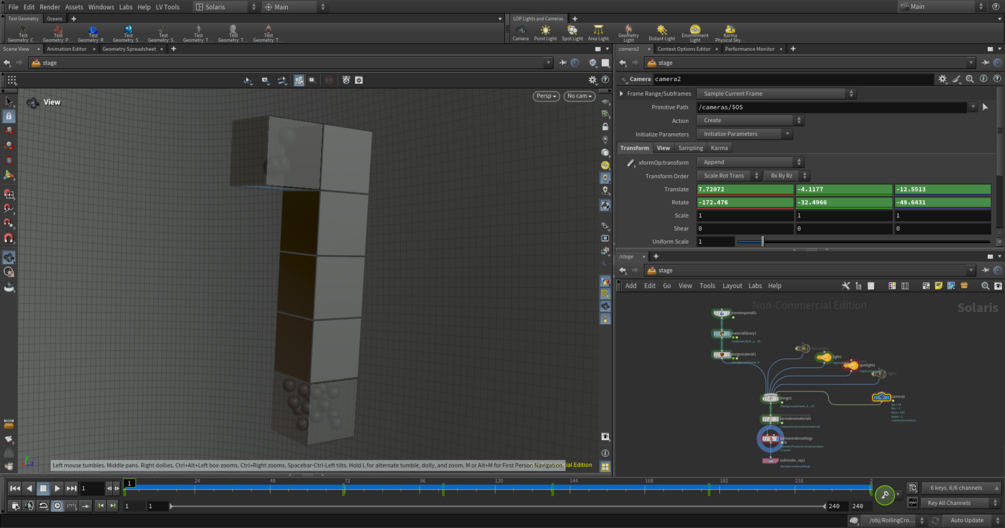Open the Append xformOp dropdown

[750, 162]
